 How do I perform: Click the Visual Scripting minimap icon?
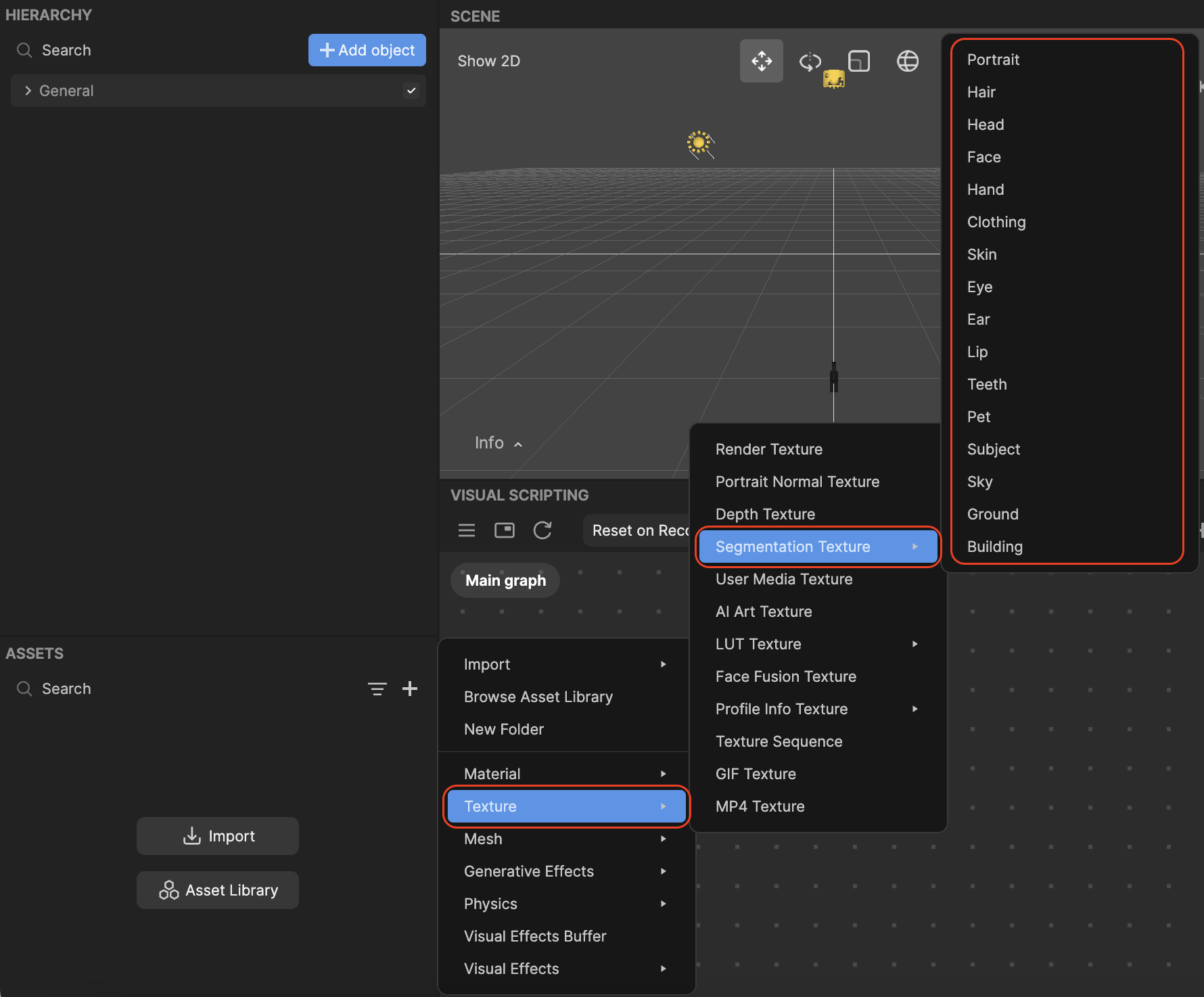pyautogui.click(x=505, y=530)
